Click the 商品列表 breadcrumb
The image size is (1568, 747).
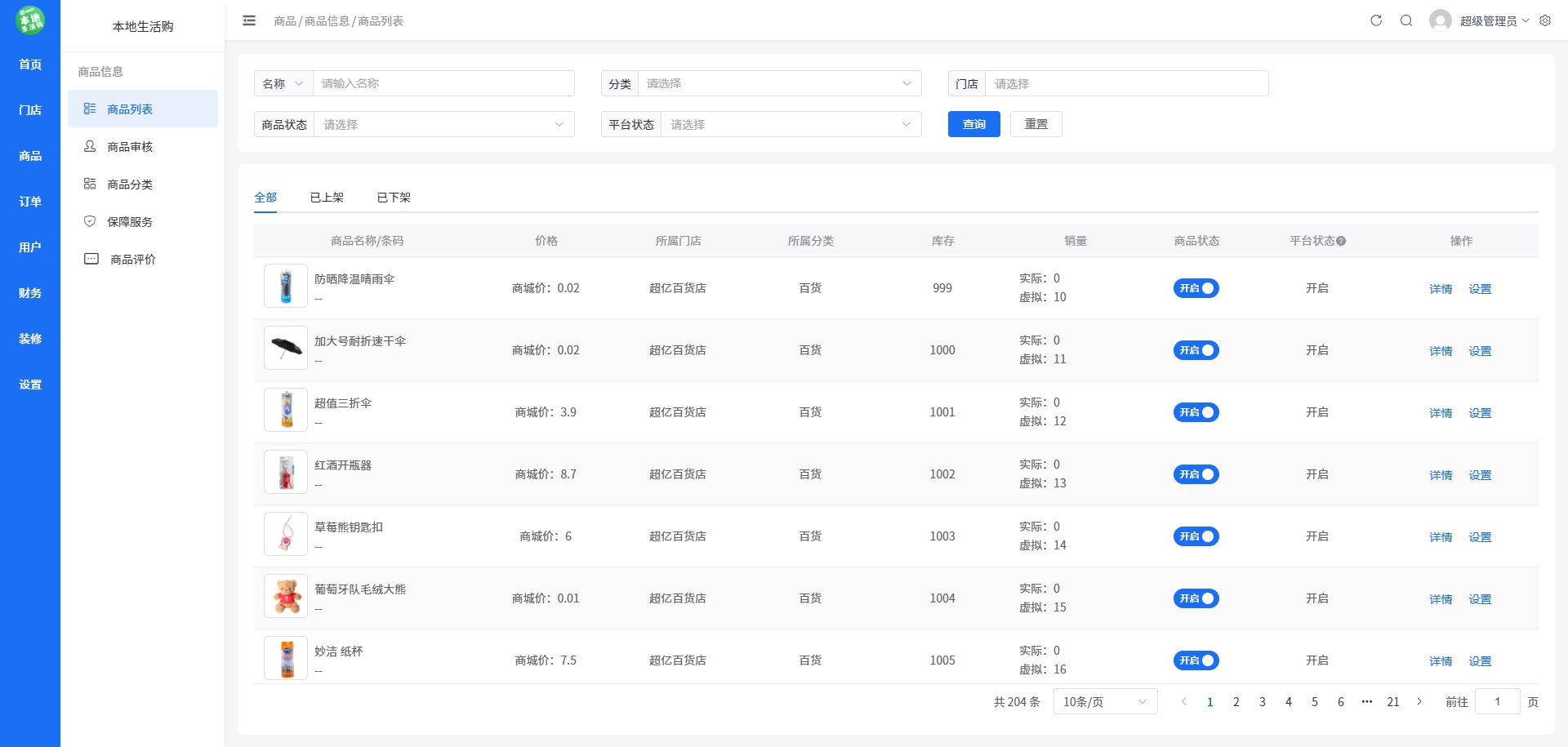[381, 21]
